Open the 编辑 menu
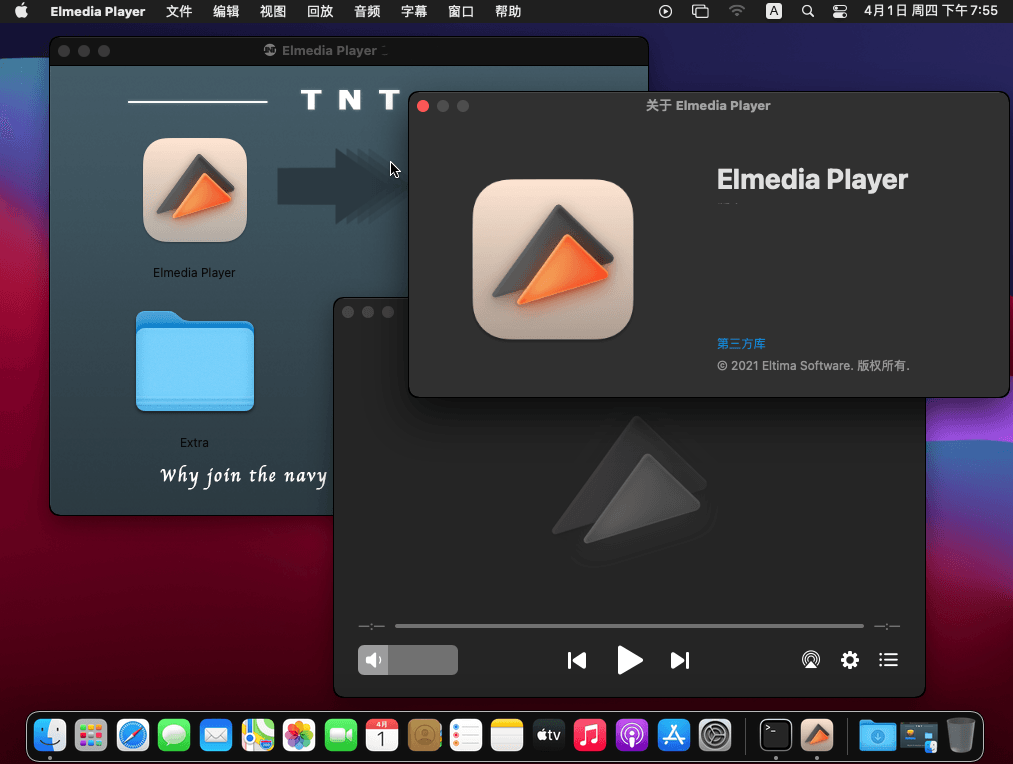 [x=226, y=12]
